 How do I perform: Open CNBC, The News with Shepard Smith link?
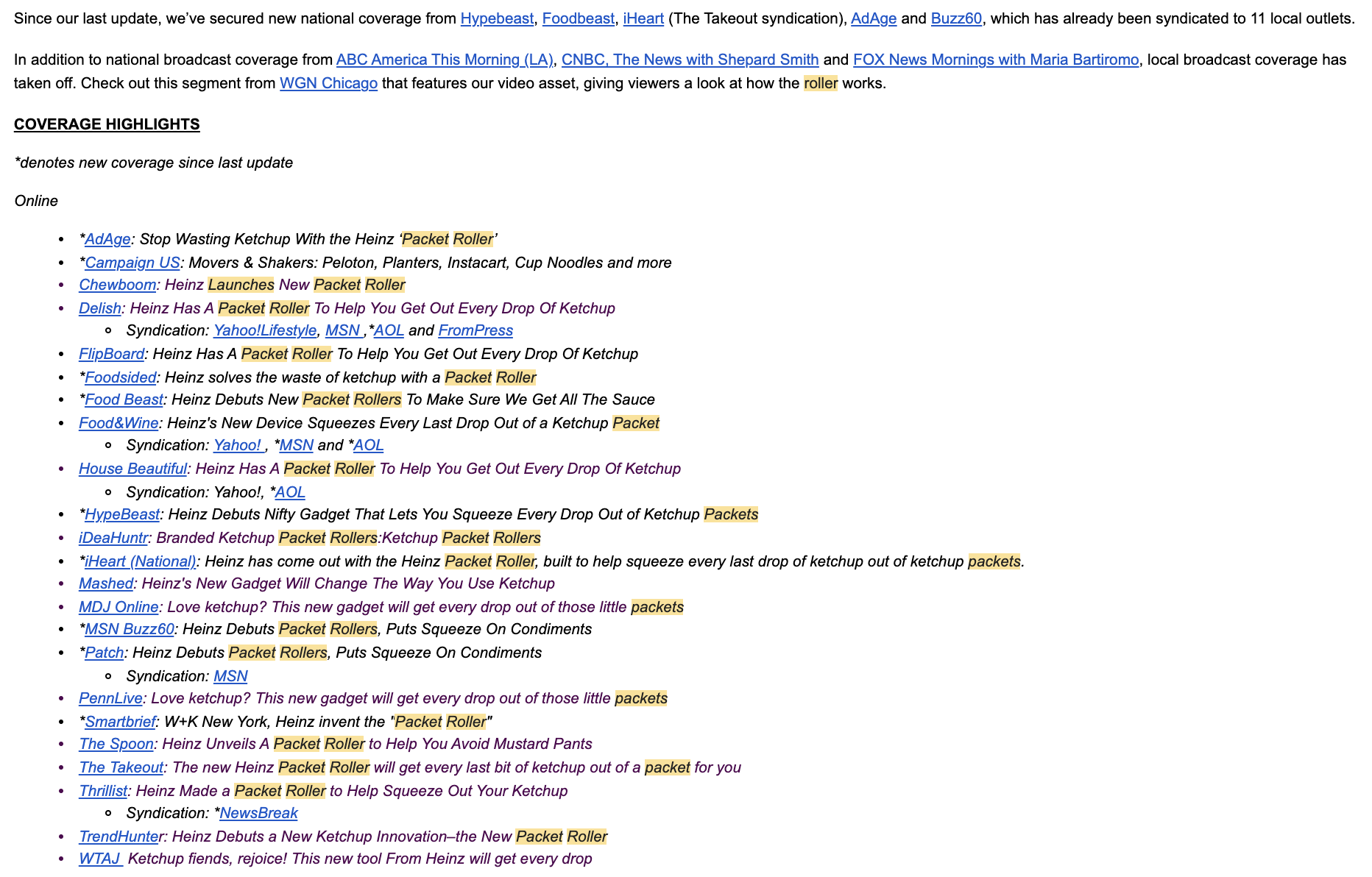point(690,60)
